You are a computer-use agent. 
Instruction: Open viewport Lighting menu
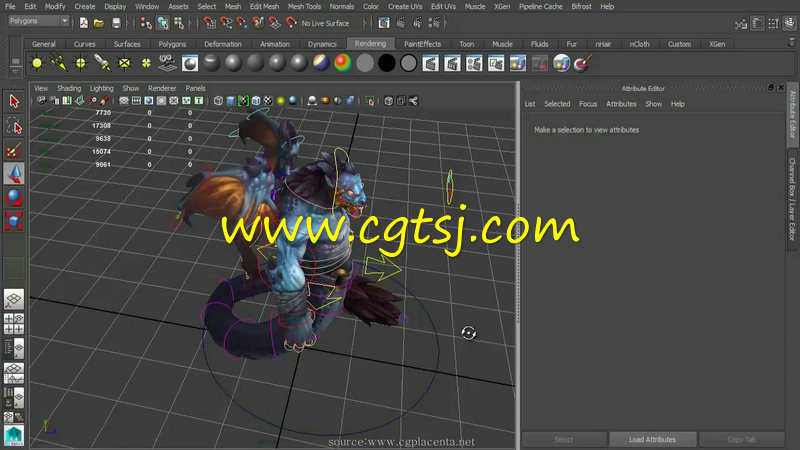(102, 88)
